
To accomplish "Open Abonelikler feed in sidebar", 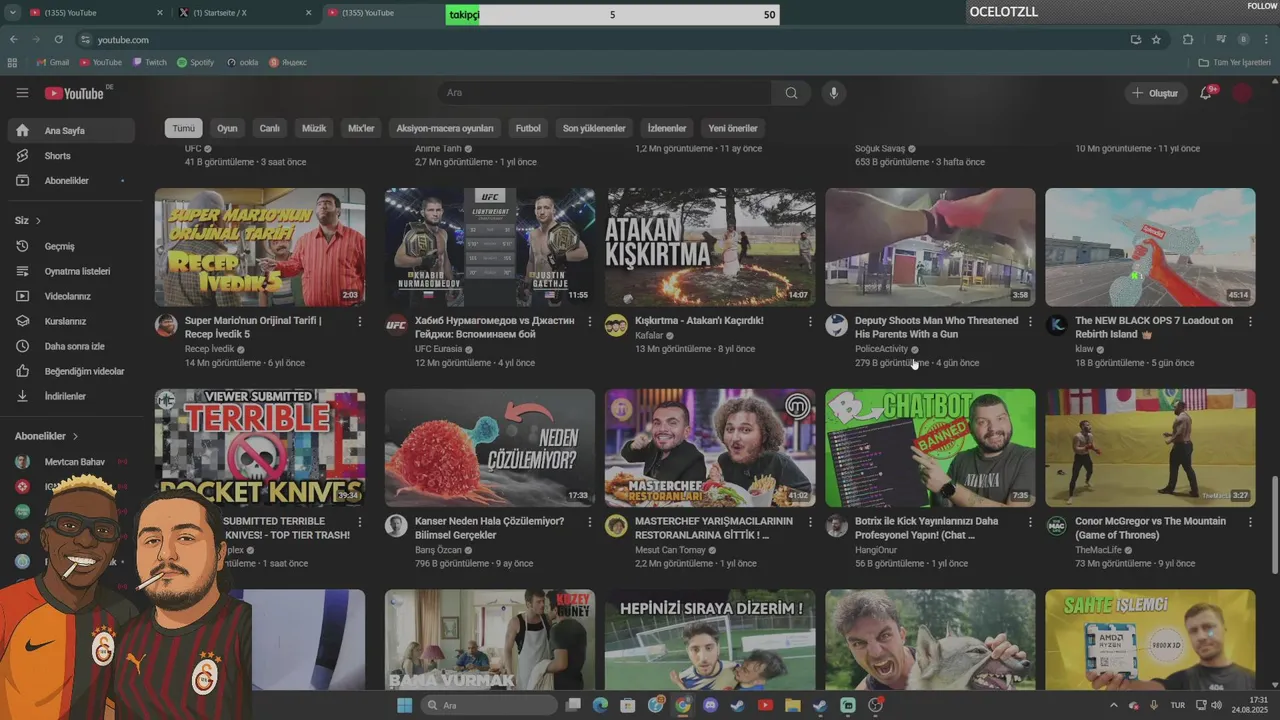I will (71, 181).
